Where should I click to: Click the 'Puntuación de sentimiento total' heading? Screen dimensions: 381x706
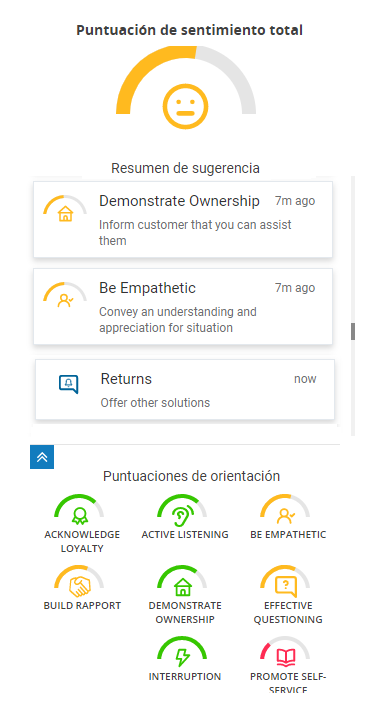189,30
